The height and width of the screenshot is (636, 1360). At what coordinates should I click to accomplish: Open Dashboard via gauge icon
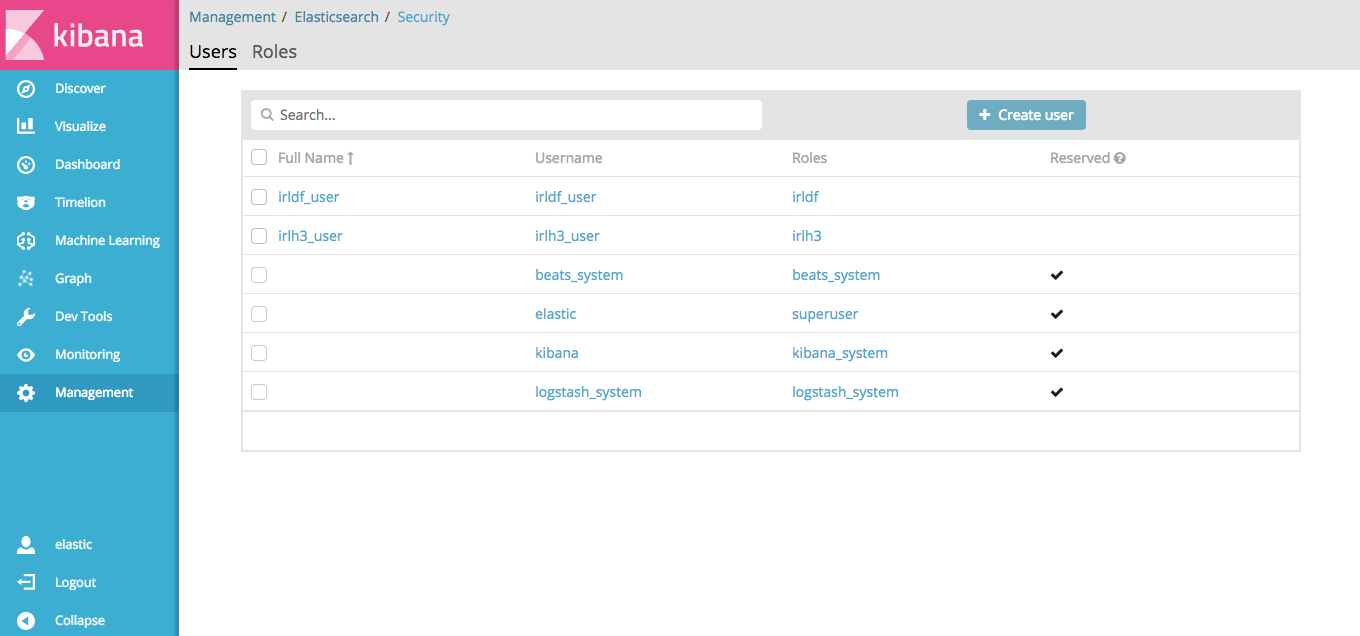27,165
